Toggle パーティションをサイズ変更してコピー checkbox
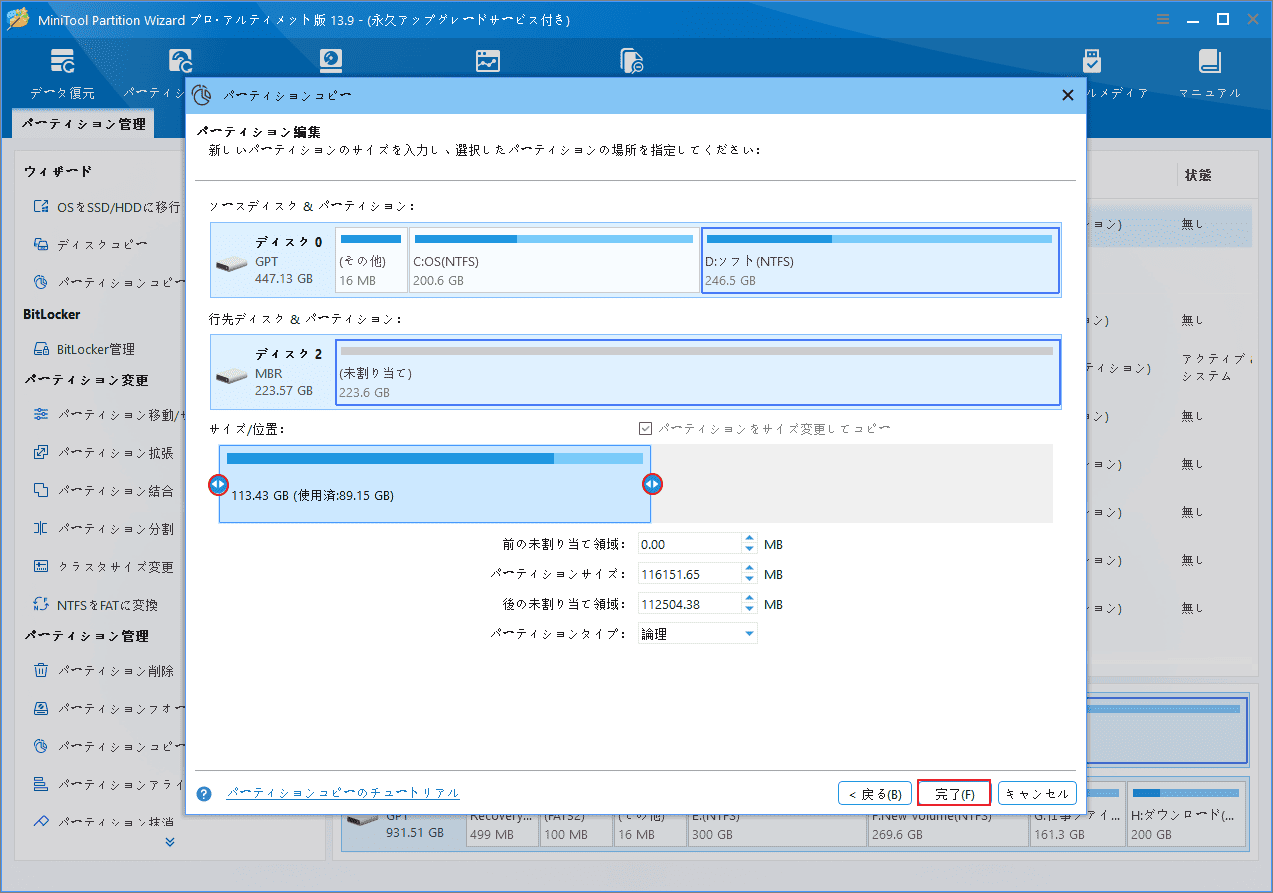The width and height of the screenshot is (1273, 893). pyautogui.click(x=646, y=429)
